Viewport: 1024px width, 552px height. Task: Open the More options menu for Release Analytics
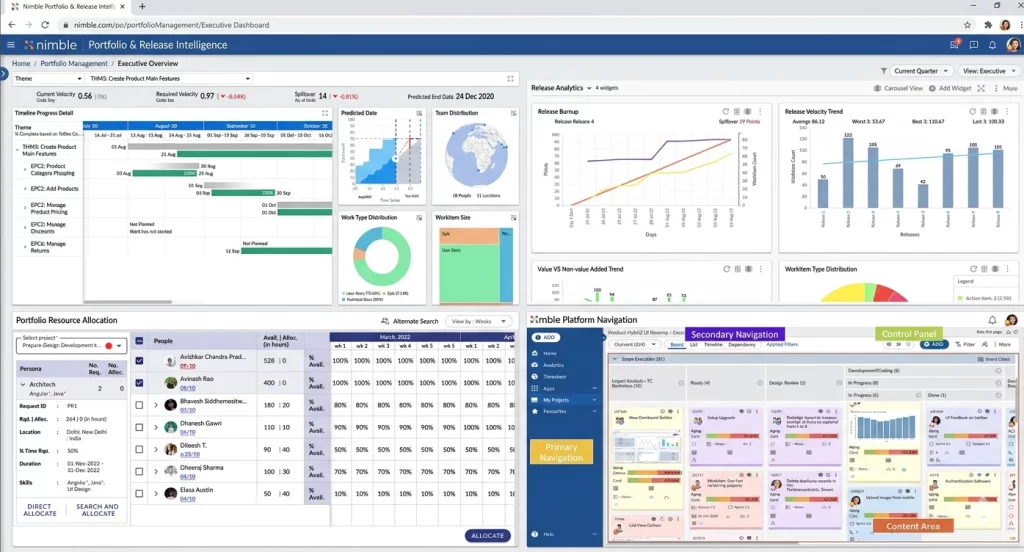[x=1006, y=88]
